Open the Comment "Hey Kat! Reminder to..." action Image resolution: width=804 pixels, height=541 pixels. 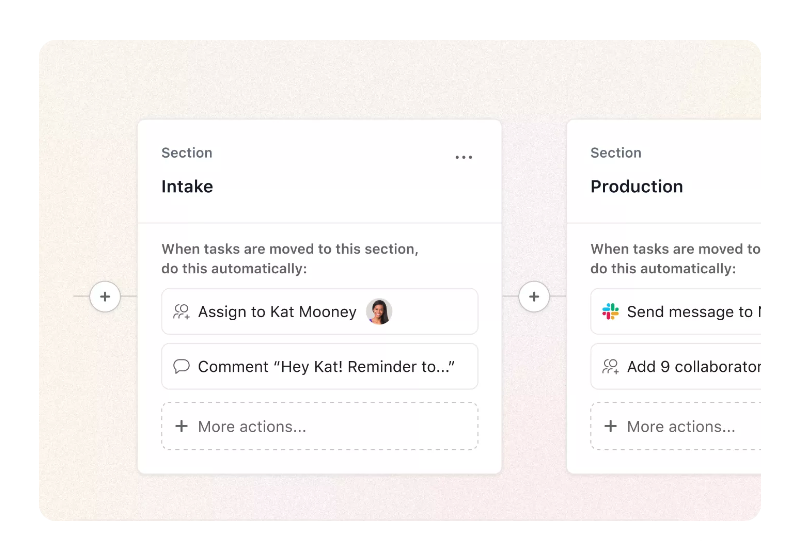[326, 367]
